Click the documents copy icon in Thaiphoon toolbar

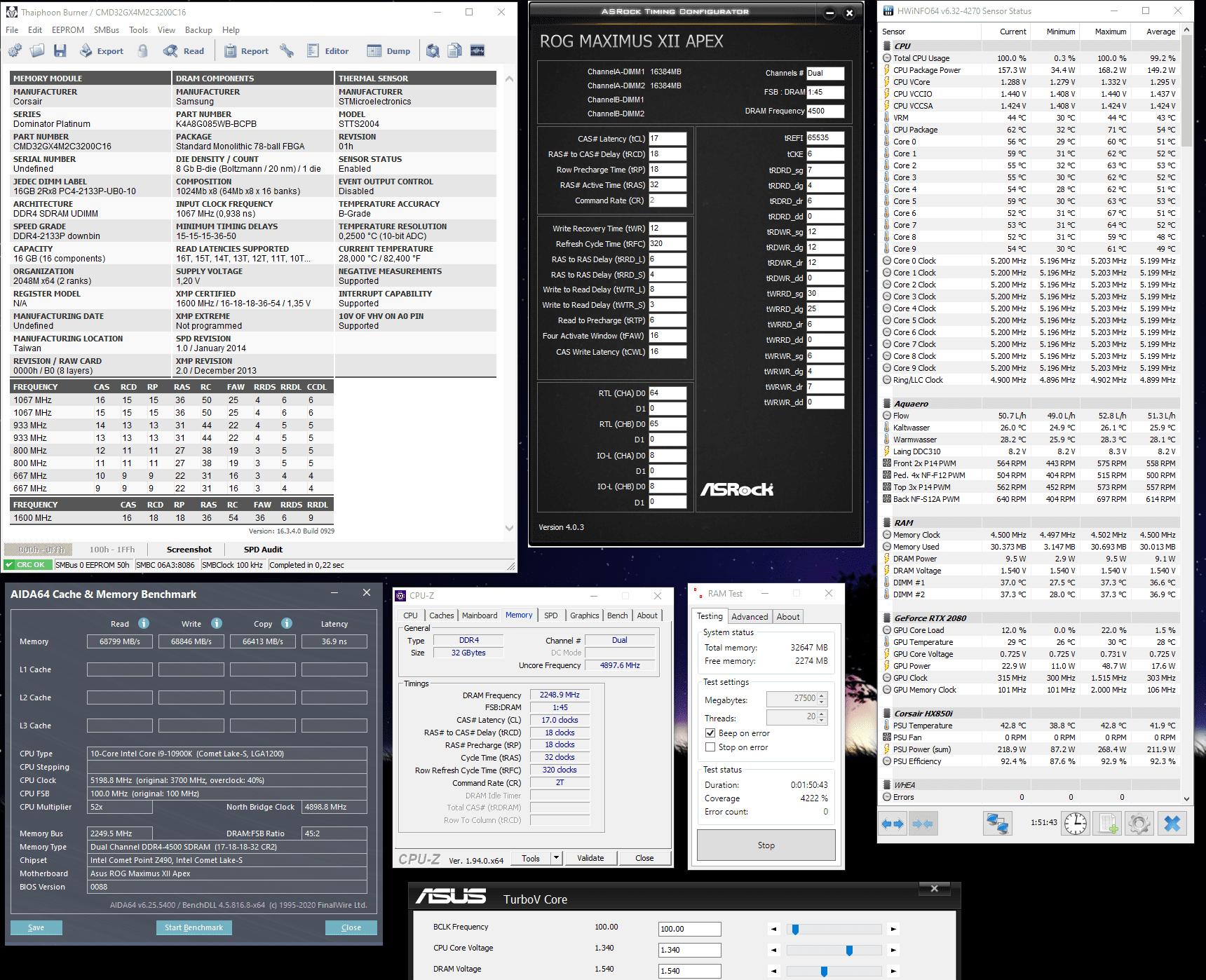pos(455,51)
